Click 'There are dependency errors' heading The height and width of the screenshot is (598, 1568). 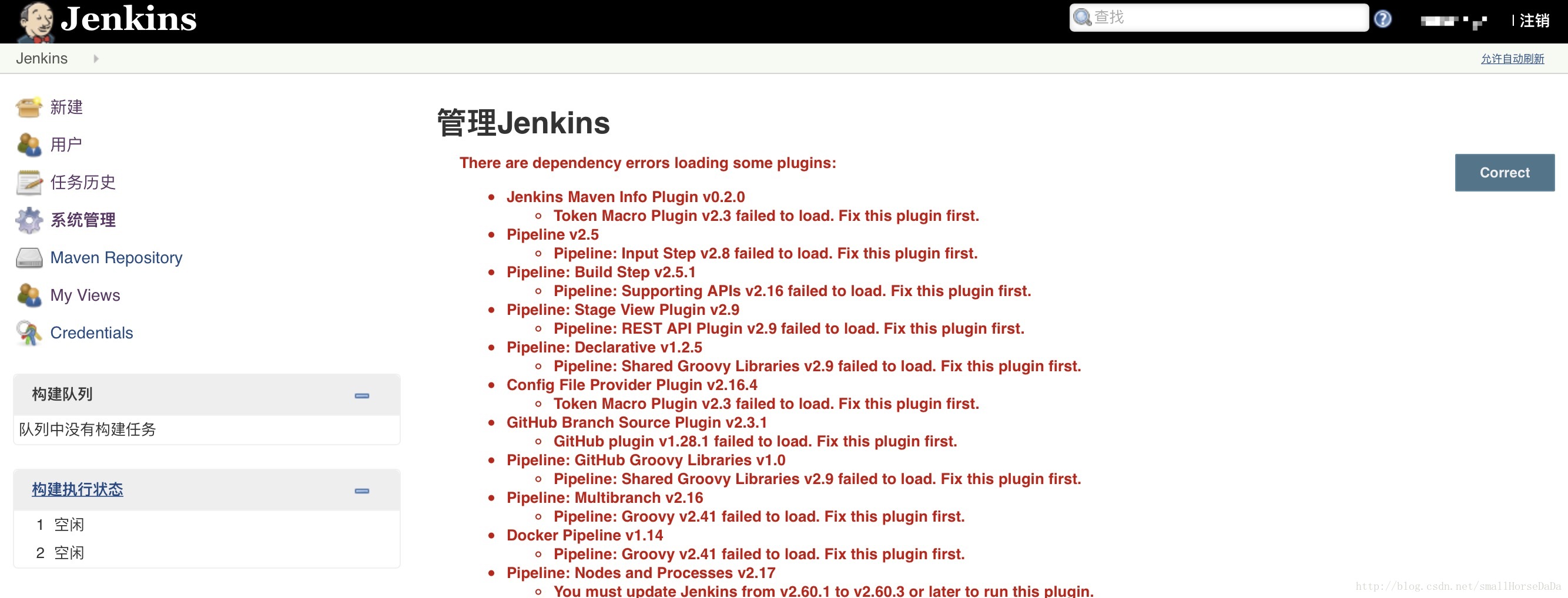[648, 163]
